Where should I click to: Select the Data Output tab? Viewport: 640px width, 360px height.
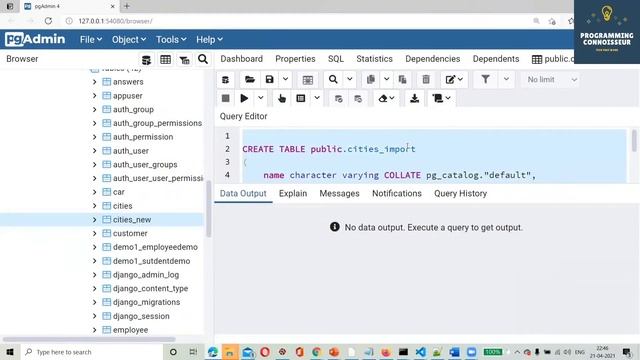243,193
